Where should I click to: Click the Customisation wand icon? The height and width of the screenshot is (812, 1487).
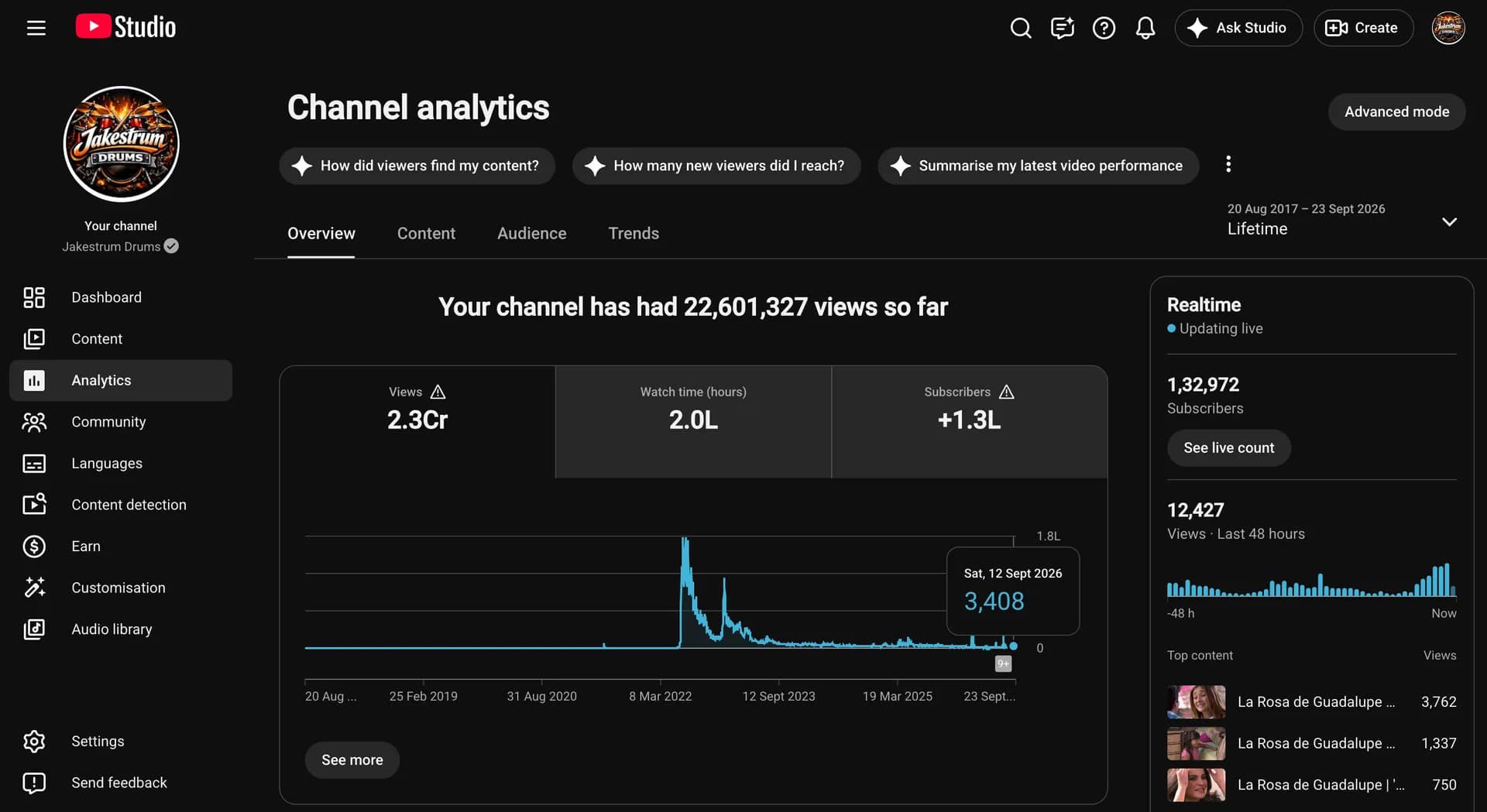coord(34,588)
